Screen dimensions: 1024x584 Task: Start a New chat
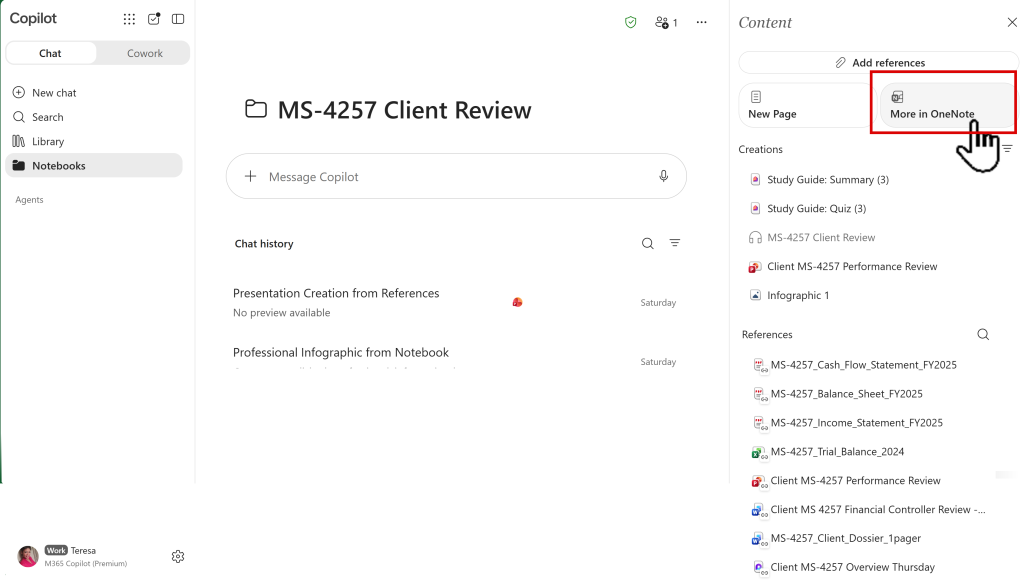tap(54, 93)
